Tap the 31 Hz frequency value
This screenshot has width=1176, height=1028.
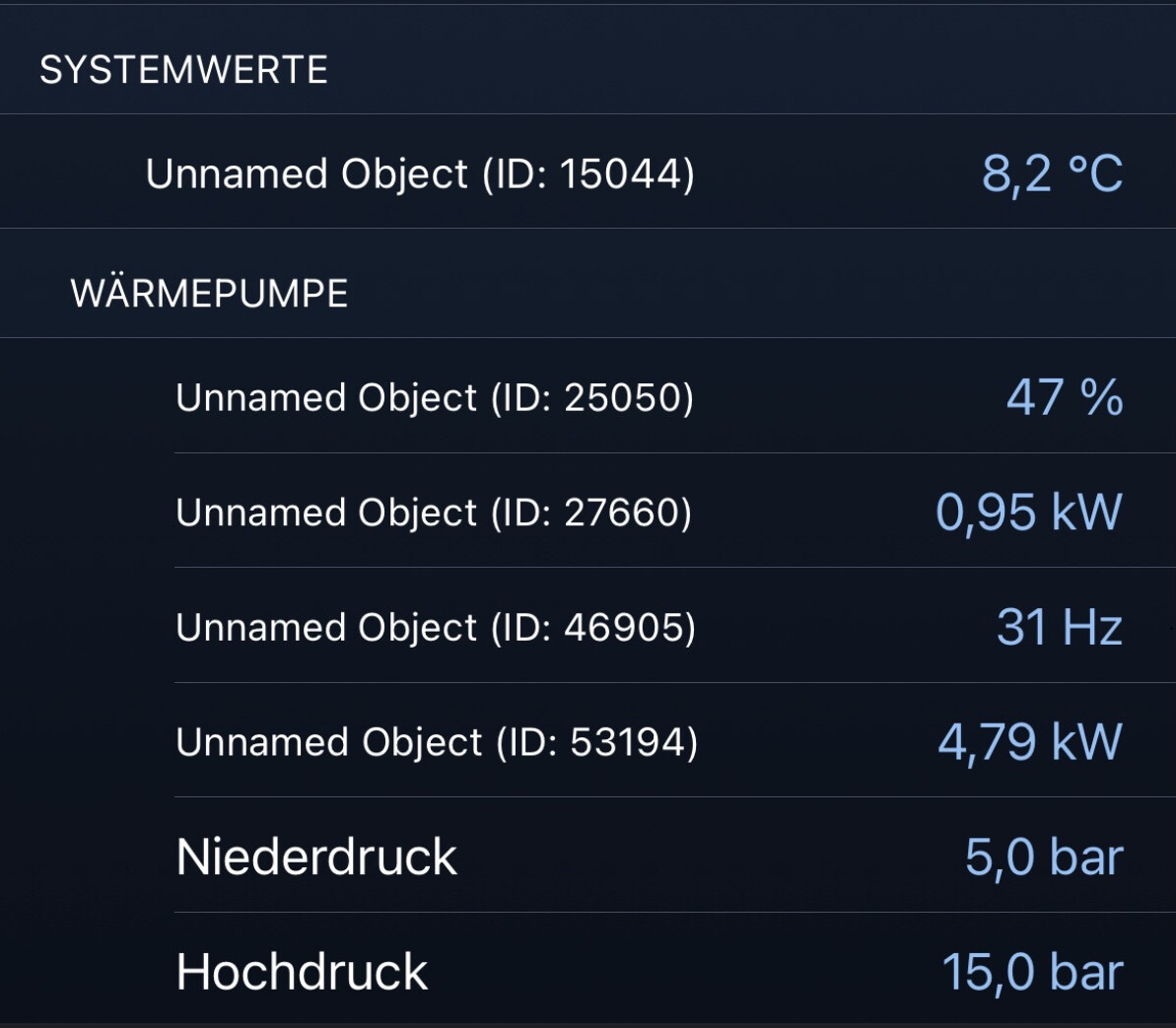click(x=1059, y=628)
